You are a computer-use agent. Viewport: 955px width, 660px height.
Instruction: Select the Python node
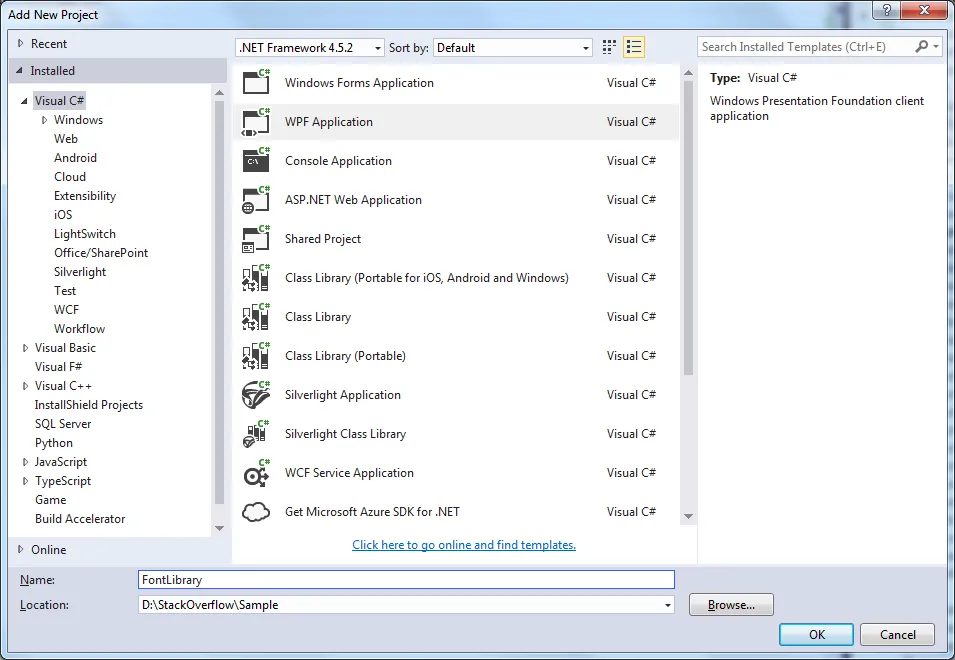pos(54,443)
